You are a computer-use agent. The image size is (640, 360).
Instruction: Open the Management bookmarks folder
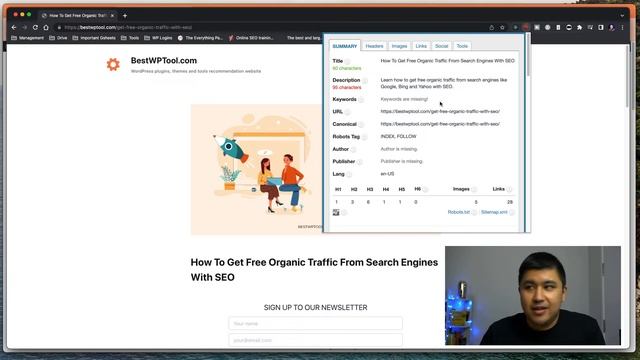(x=27, y=38)
